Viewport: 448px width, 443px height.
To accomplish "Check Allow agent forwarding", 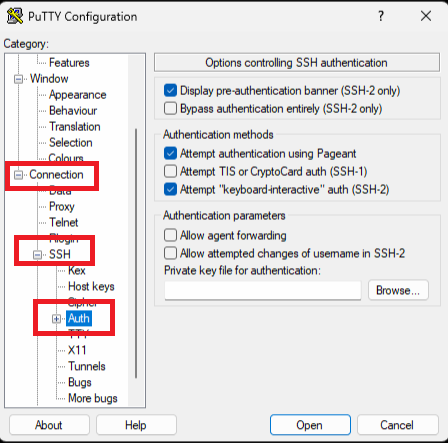I will [x=170, y=235].
